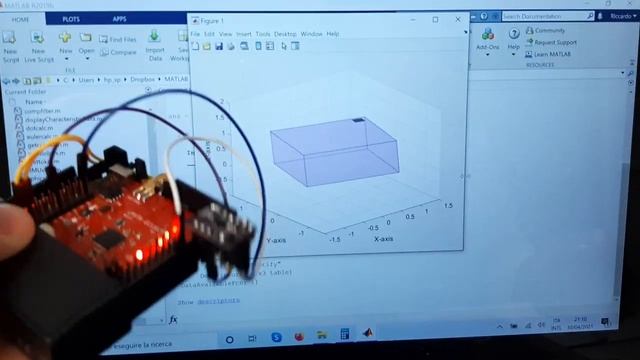
Task: Click Save Figure icon in Figure toolbar
Action: 219,46
